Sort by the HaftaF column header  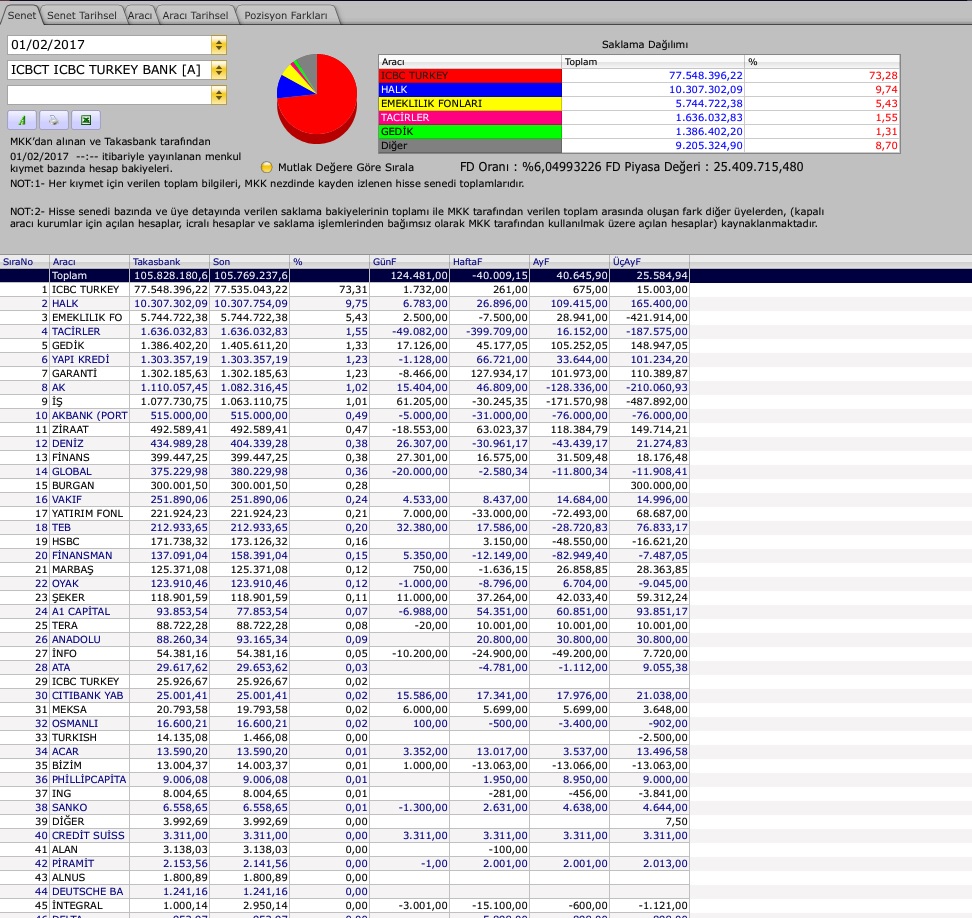(x=489, y=262)
